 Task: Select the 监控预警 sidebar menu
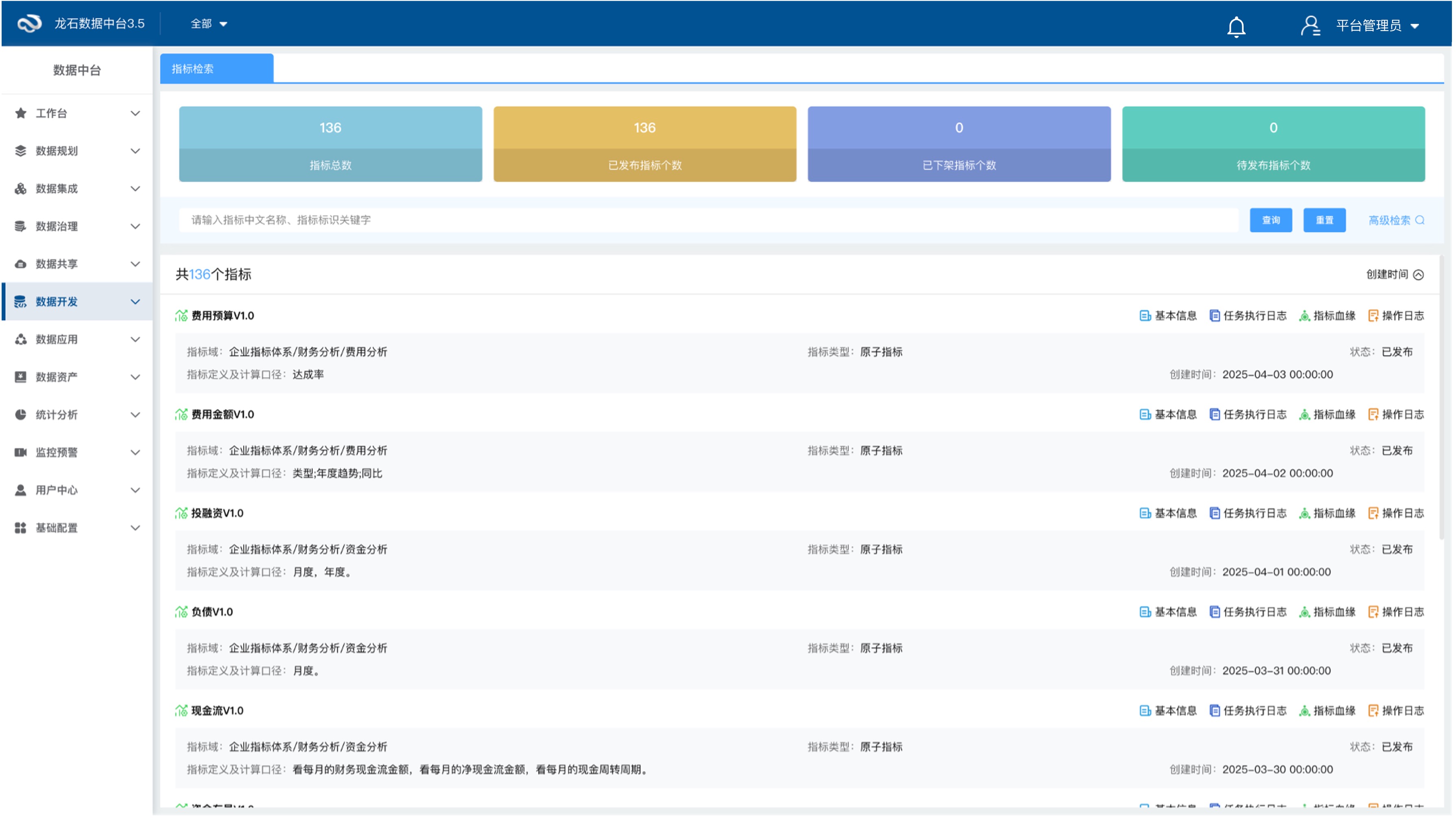(x=77, y=453)
